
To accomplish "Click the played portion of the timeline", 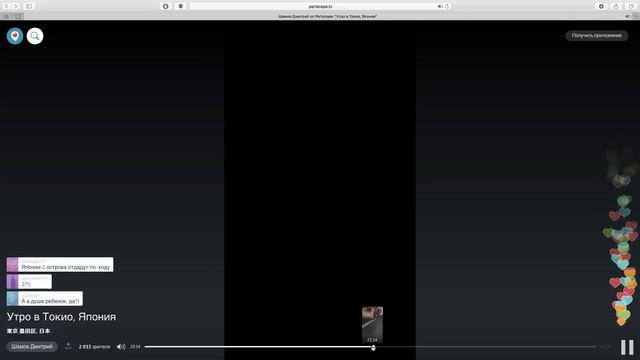I will [259, 347].
